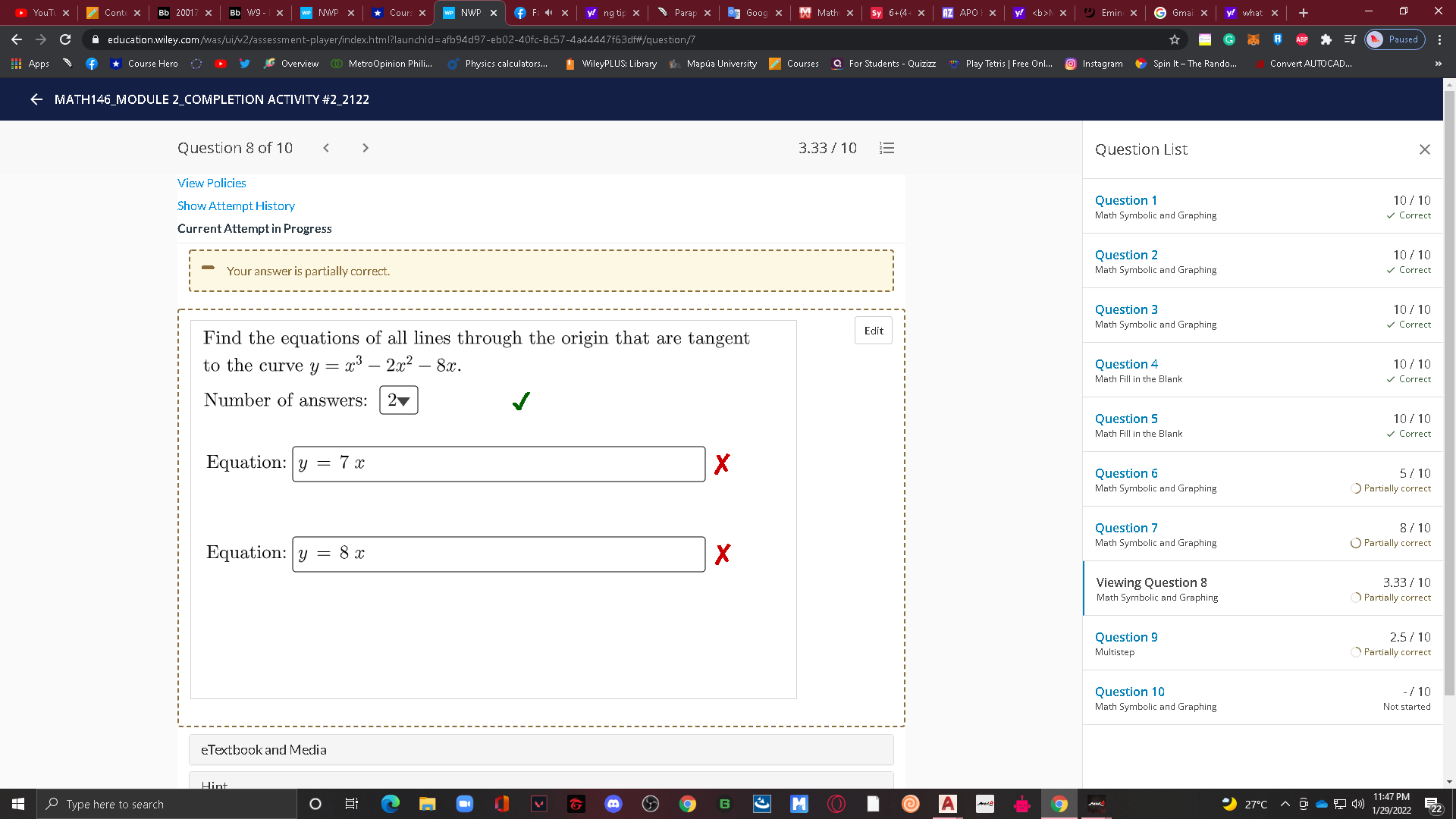Open the Number of answers dropdown

click(398, 400)
